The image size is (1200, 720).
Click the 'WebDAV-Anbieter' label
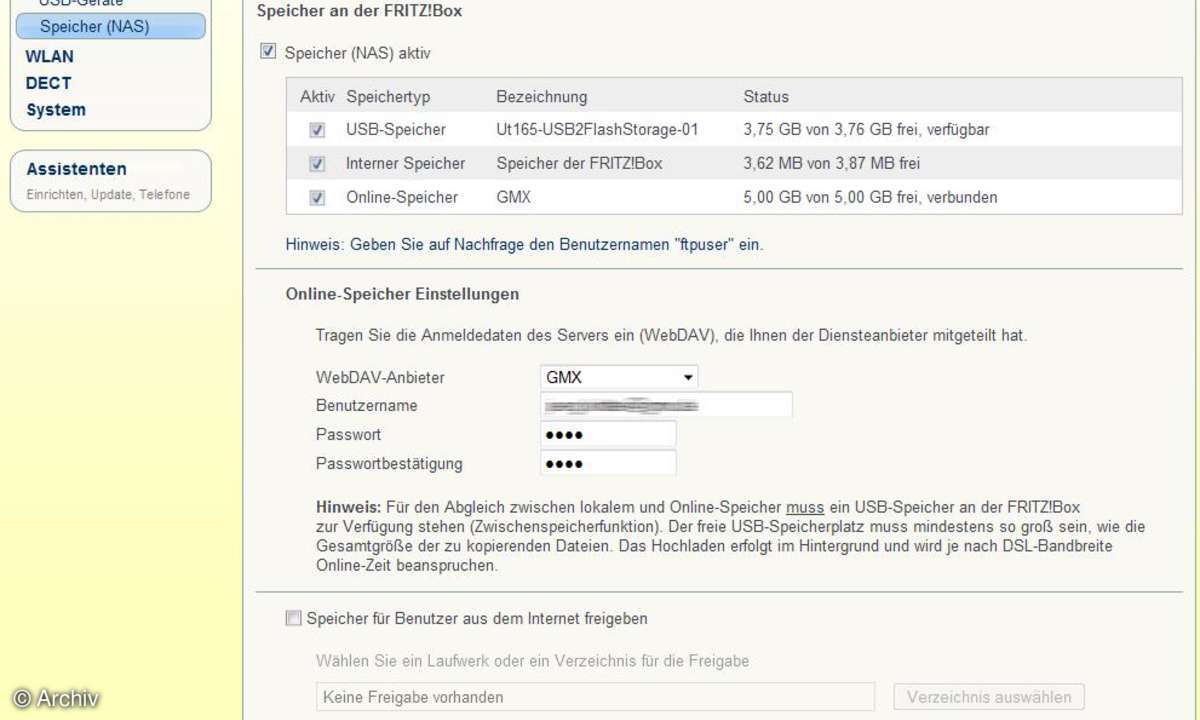[381, 378]
